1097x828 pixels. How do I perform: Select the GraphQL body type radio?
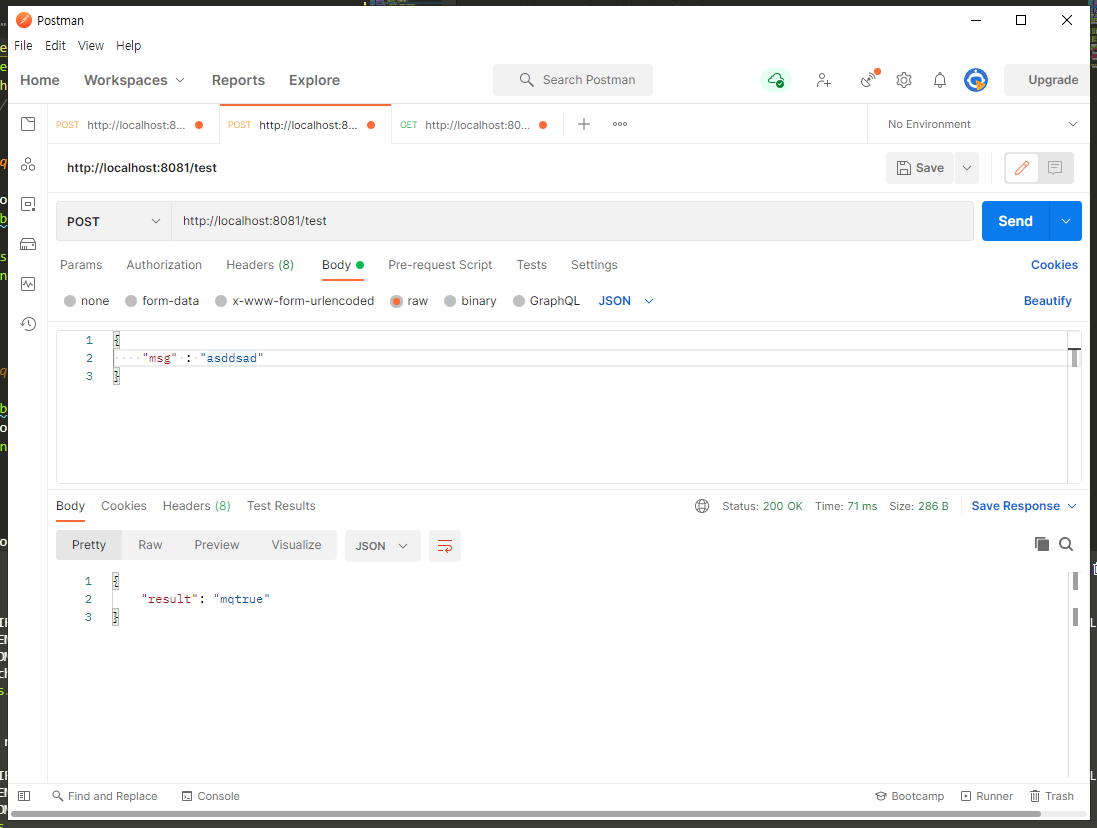[518, 301]
